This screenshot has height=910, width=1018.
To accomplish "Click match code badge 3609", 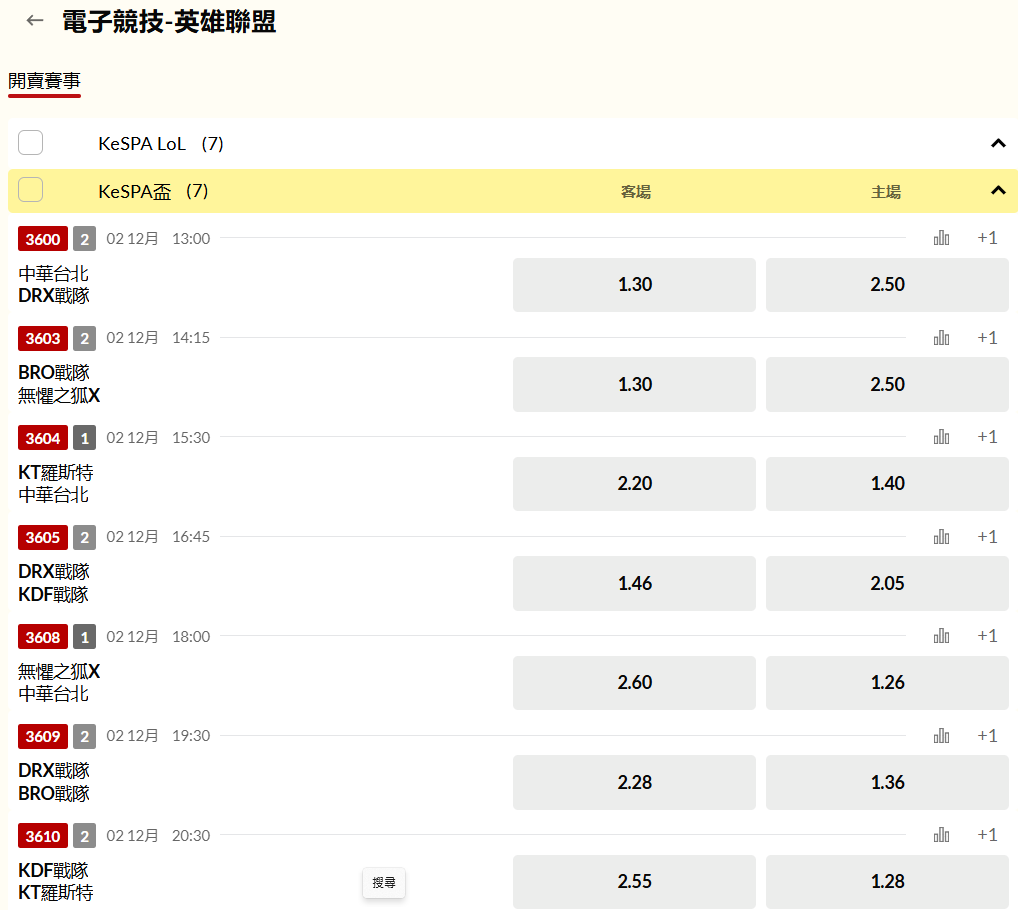I will 43,736.
